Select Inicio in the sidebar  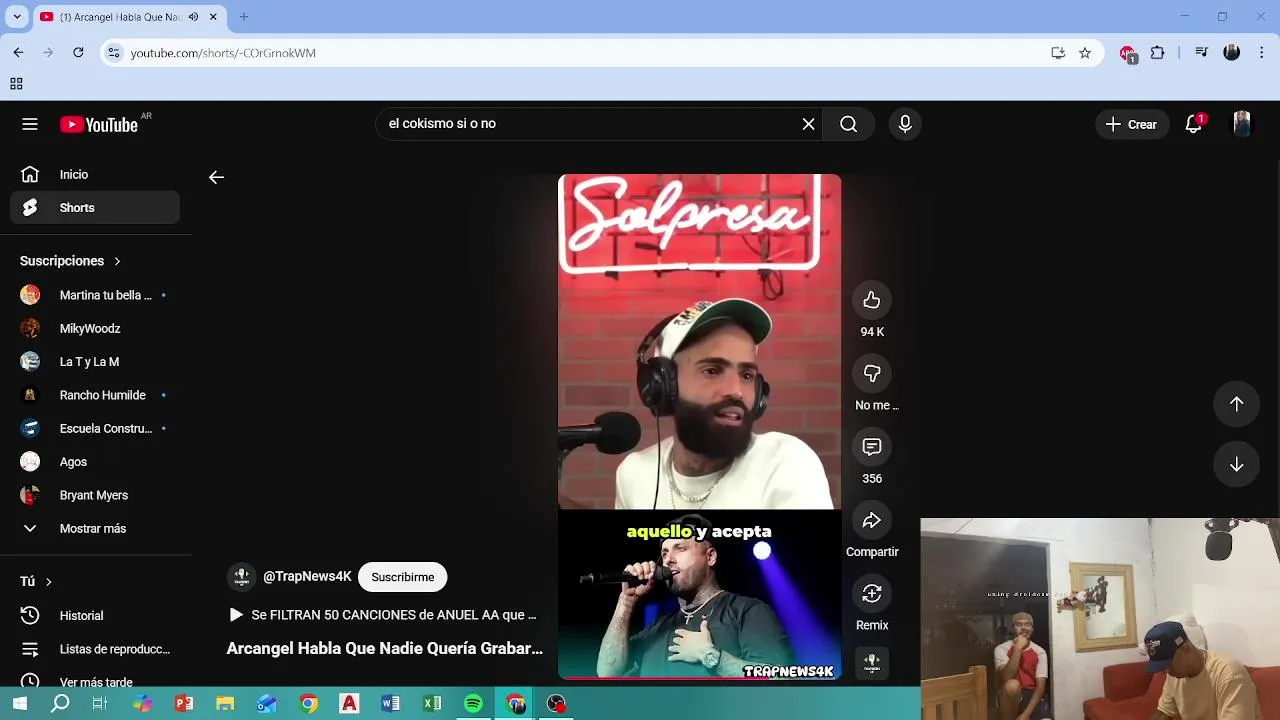tap(95, 174)
